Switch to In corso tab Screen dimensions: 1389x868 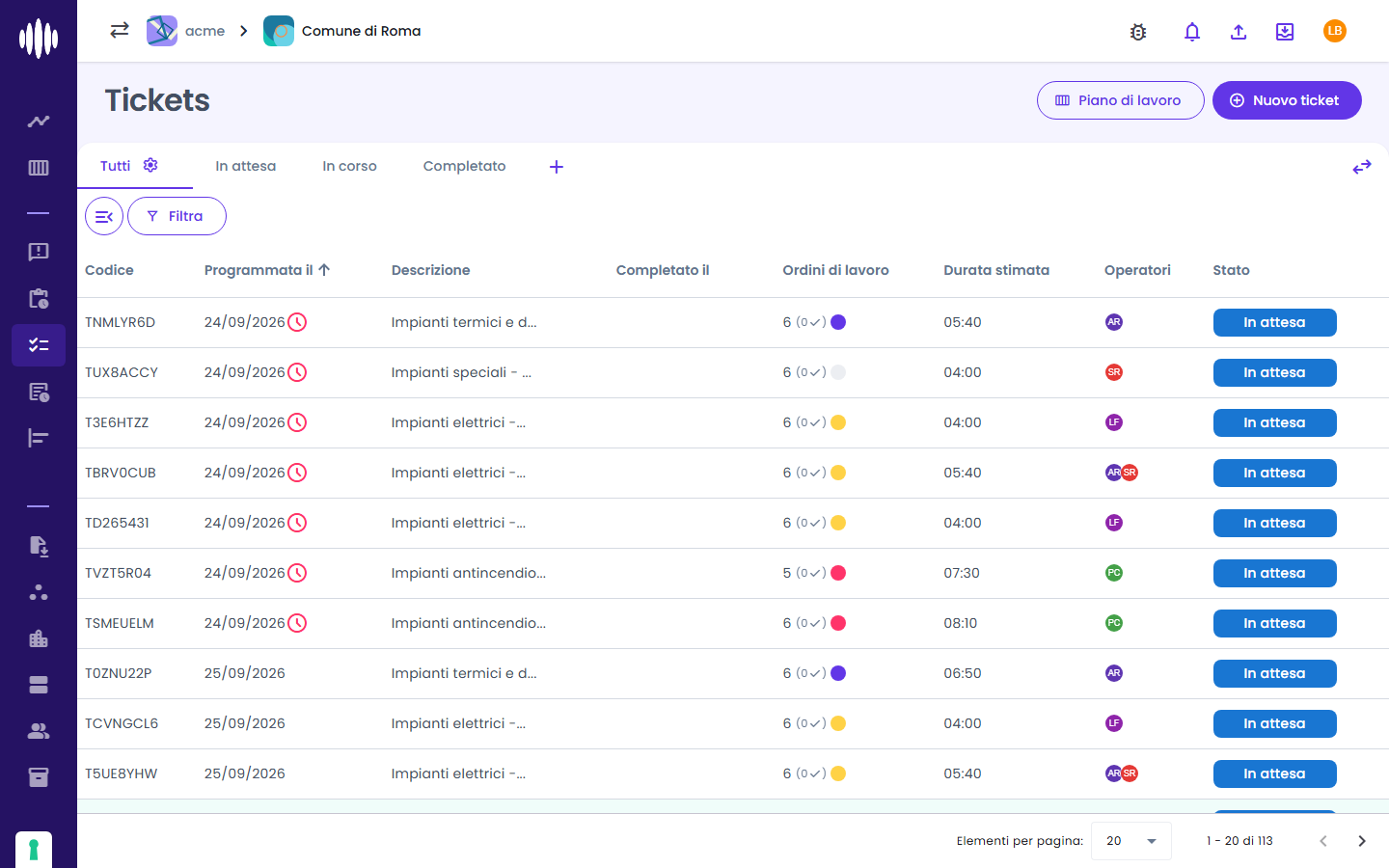pos(349,166)
